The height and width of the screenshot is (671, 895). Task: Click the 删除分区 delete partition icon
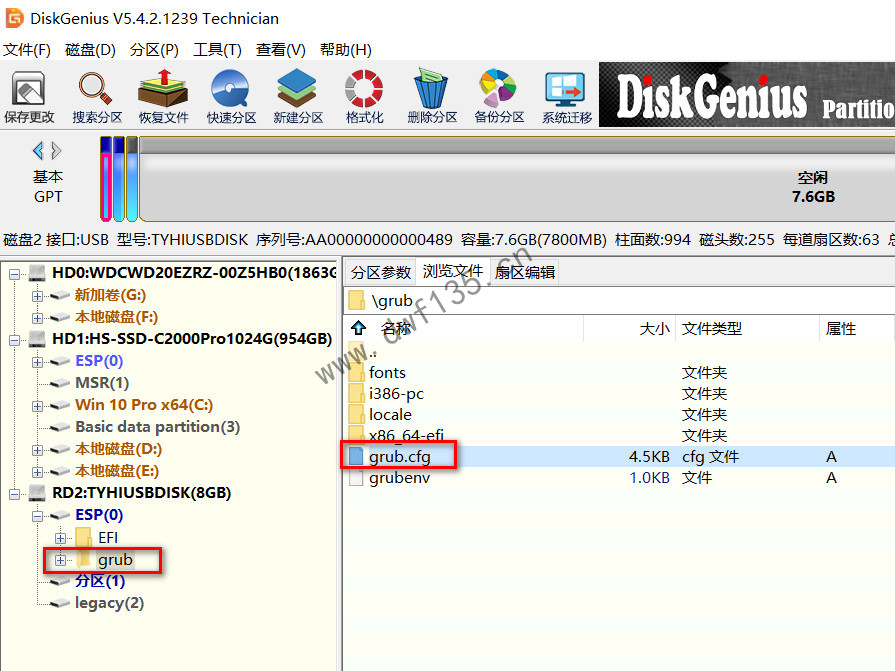pos(432,97)
